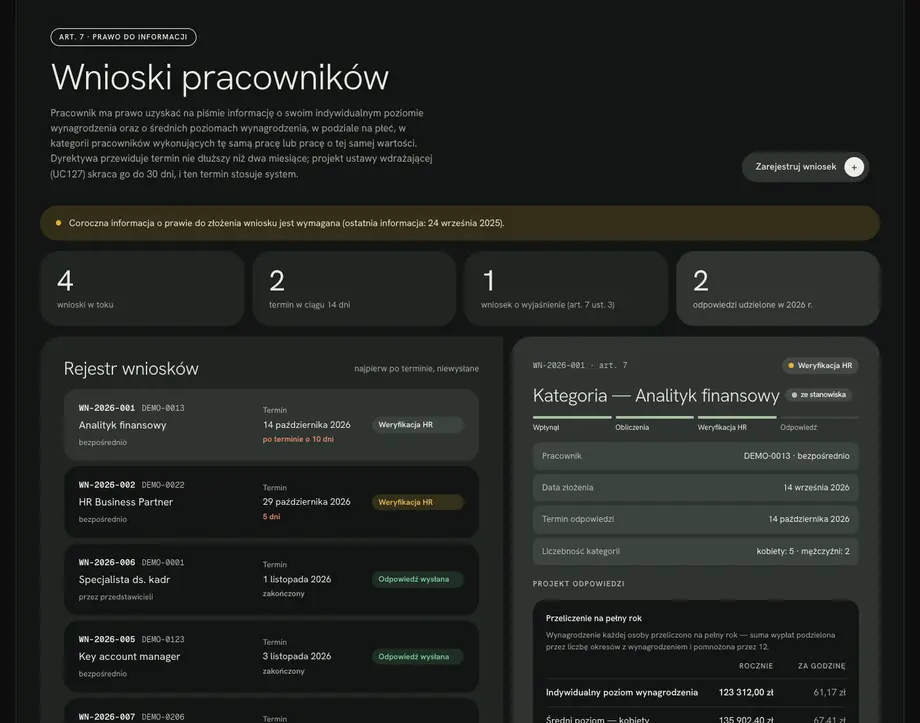The image size is (920, 723).
Task: Click the 123 312,00 zł value
Action: [746, 692]
